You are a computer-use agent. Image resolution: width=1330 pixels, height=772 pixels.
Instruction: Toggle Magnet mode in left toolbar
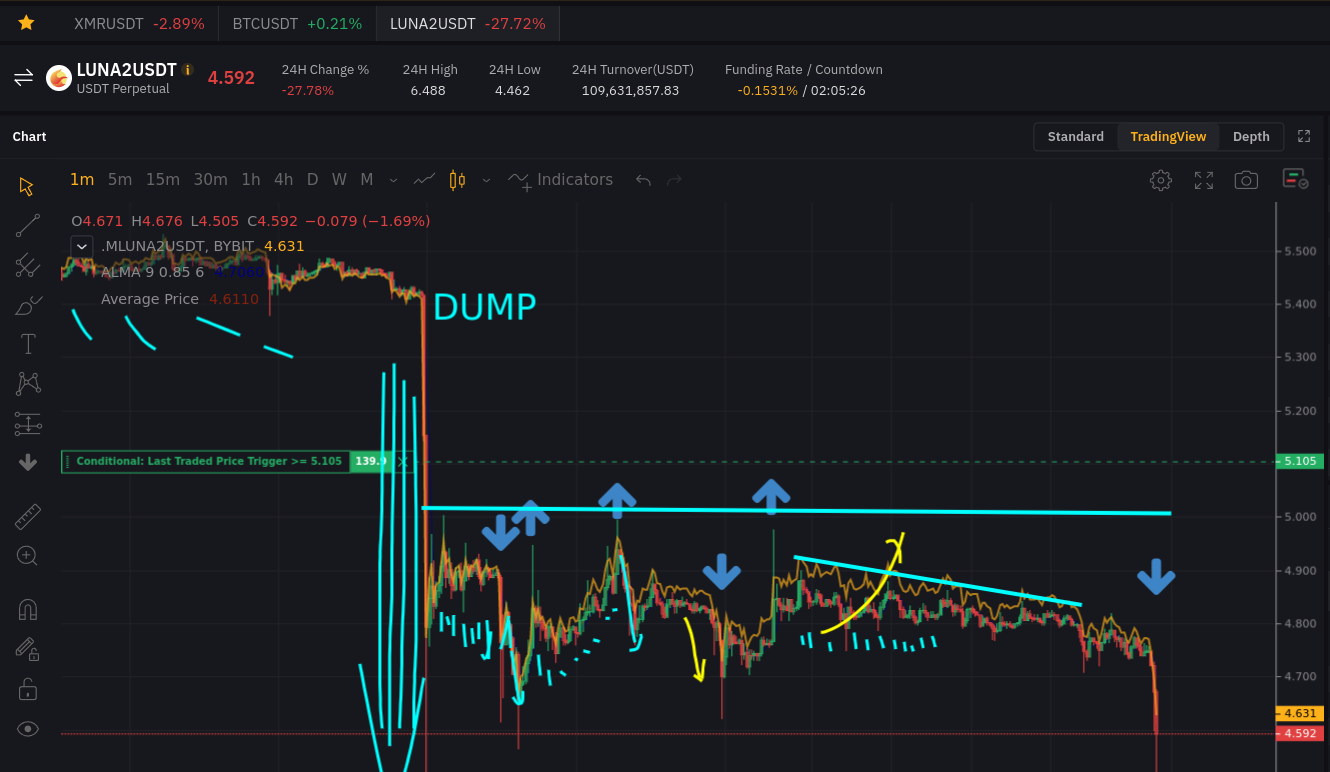tap(28, 609)
